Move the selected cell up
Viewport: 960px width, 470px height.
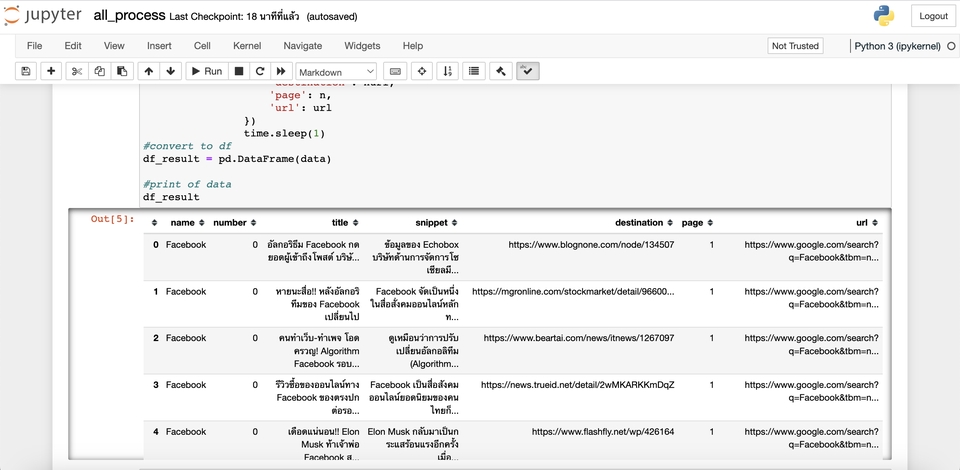click(149, 71)
